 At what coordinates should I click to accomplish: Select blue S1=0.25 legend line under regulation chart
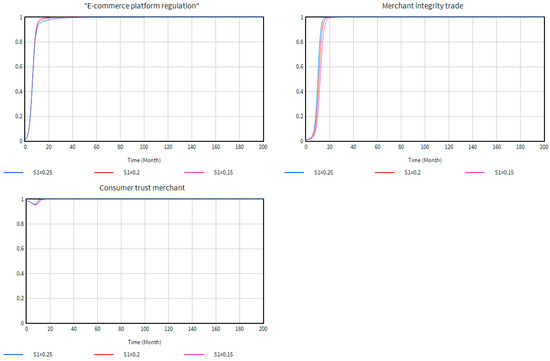pos(13,172)
